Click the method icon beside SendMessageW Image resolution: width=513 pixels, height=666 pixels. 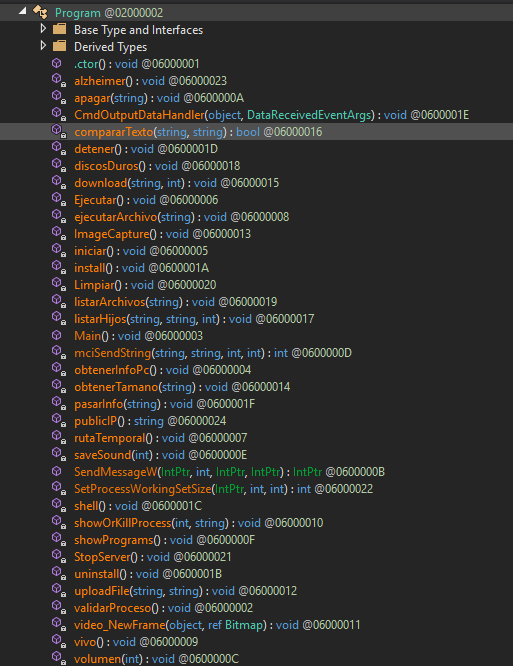tap(57, 471)
